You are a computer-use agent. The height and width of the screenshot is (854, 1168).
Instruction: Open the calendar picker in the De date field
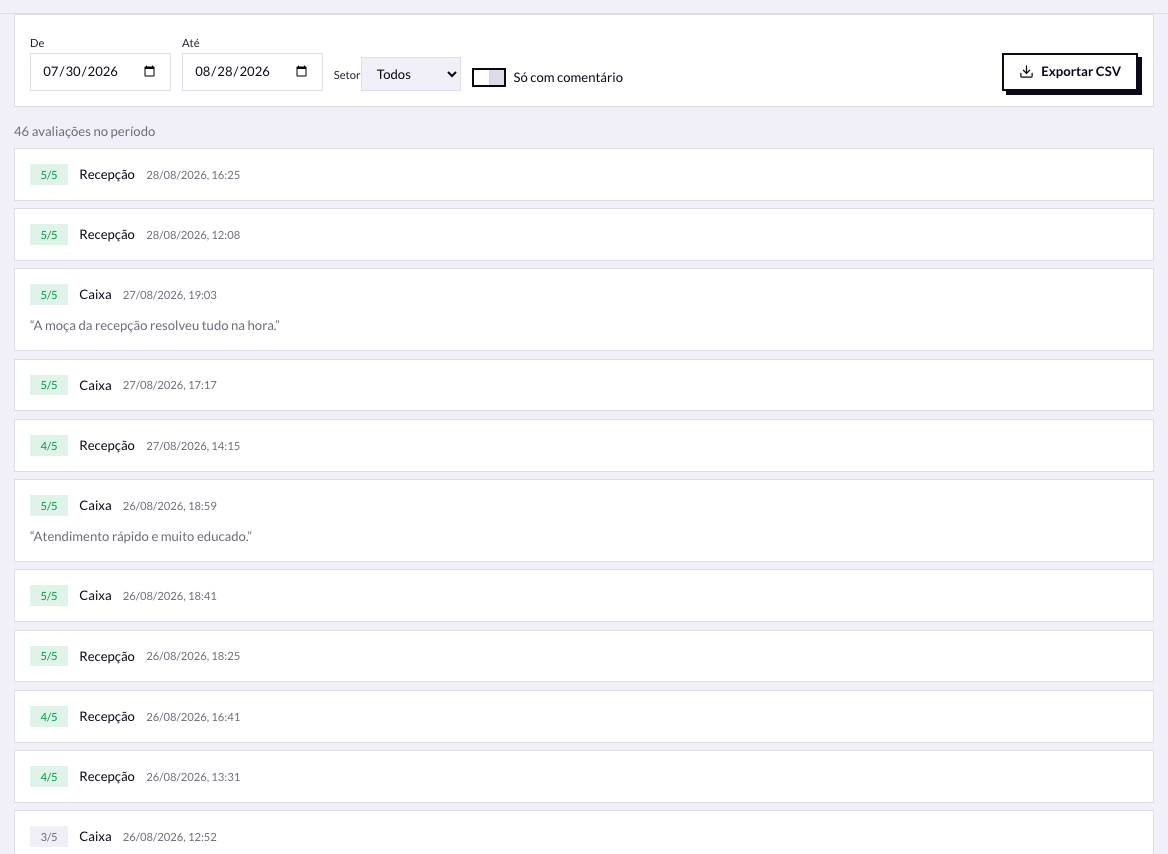click(150, 72)
